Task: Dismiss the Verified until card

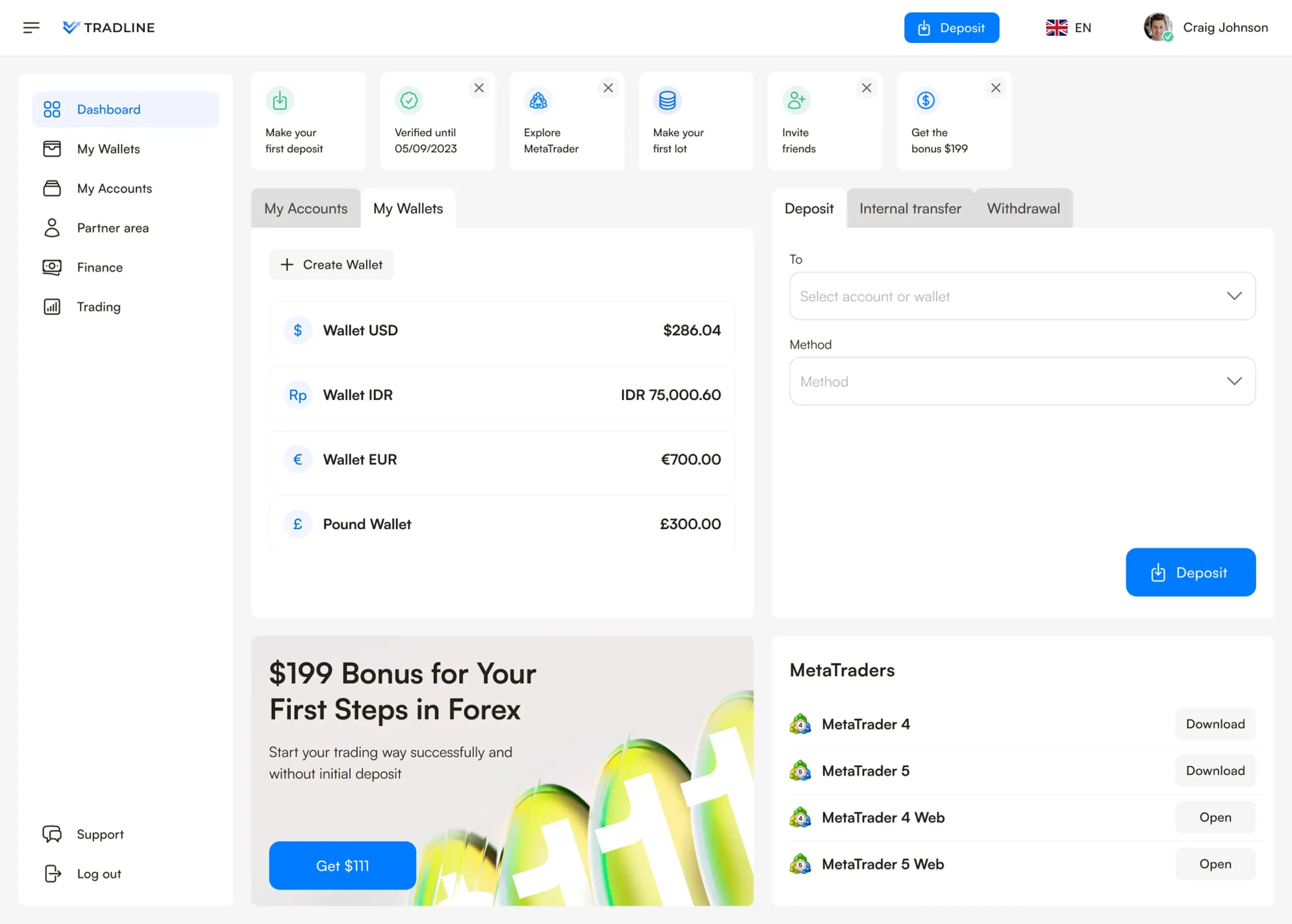Action: tap(478, 88)
